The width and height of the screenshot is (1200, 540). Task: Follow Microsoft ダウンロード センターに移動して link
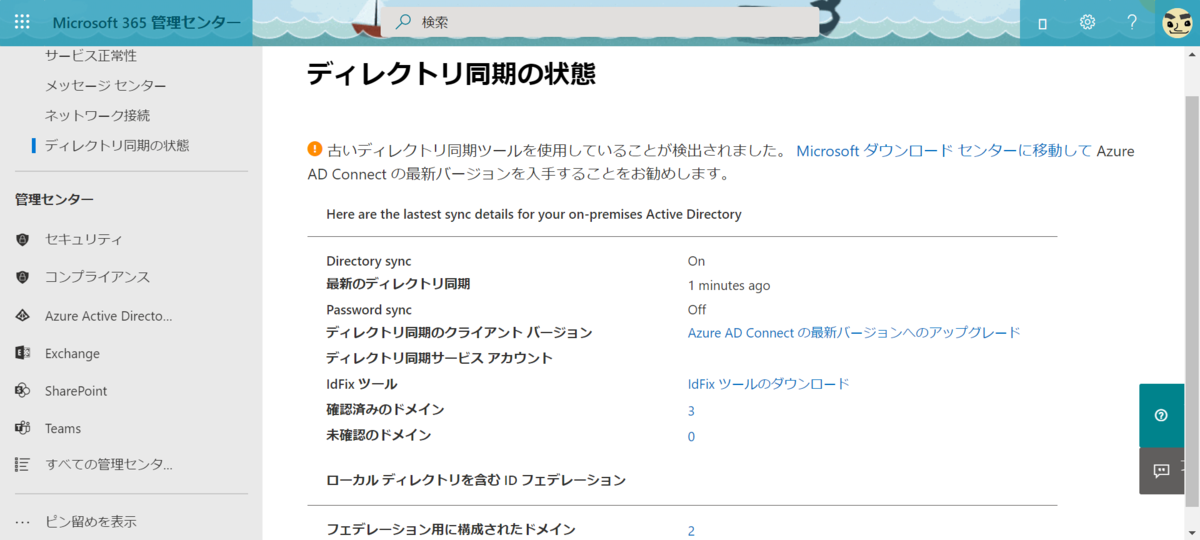[944, 151]
